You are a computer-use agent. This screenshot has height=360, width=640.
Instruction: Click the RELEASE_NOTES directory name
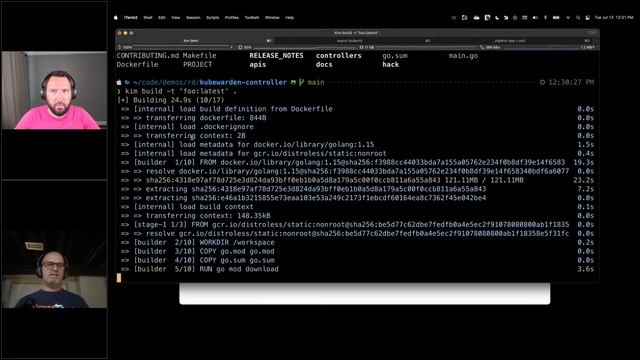pos(276,56)
